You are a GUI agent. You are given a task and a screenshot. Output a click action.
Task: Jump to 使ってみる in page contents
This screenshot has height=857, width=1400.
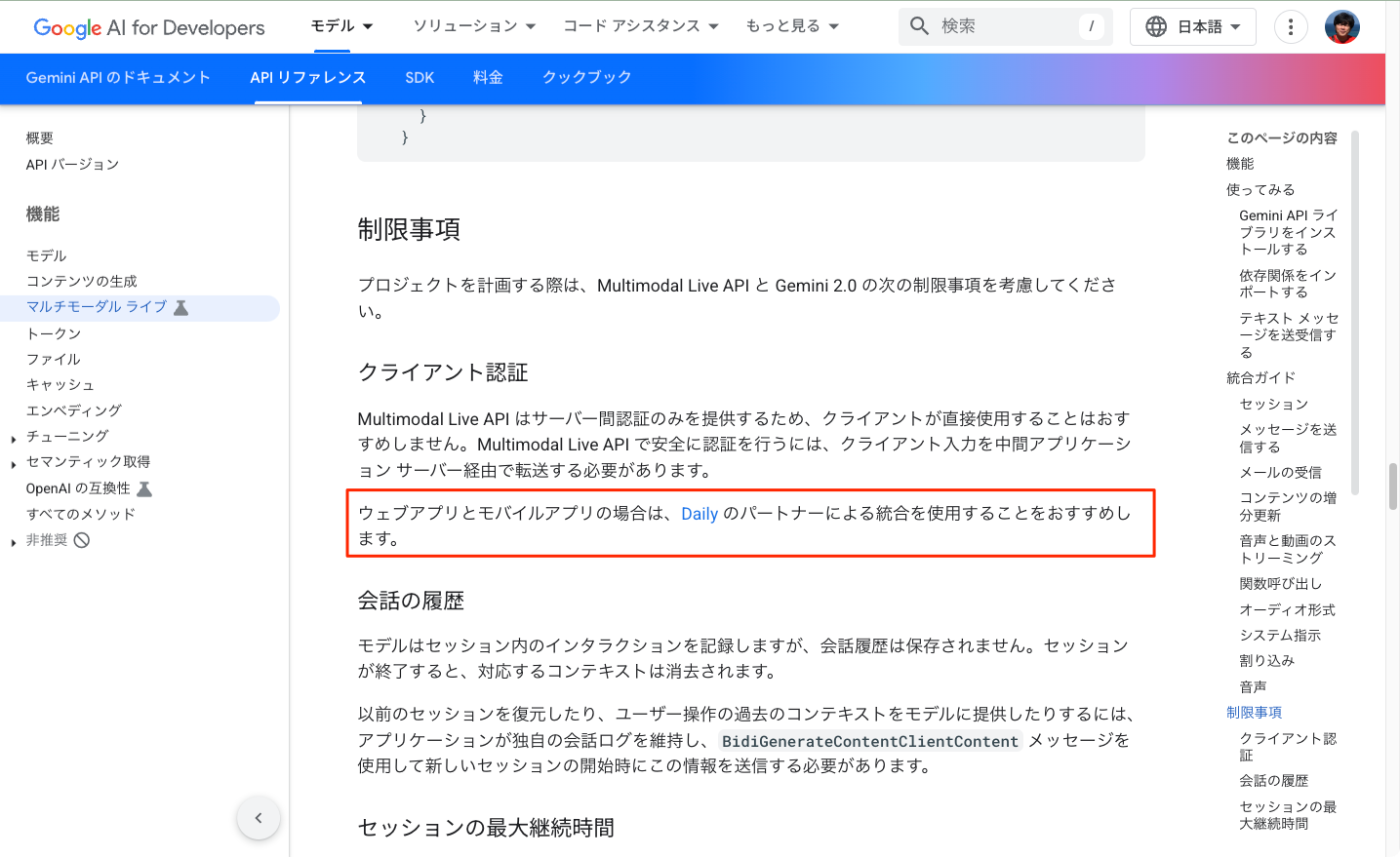click(1261, 189)
